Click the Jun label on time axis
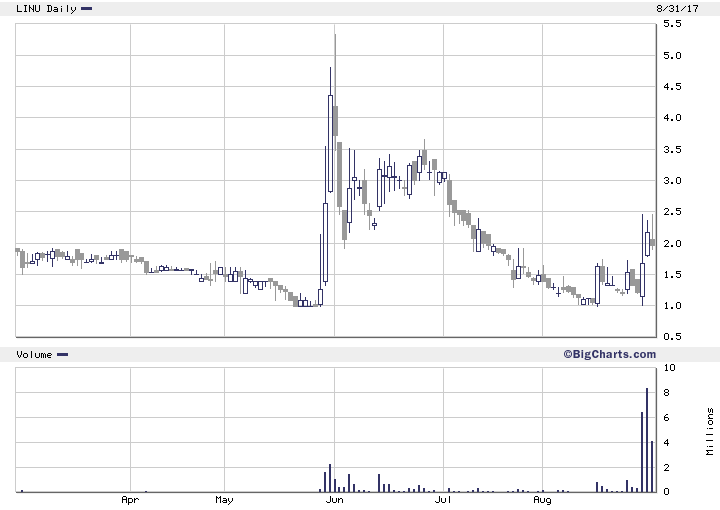720x510 pixels. click(x=334, y=500)
